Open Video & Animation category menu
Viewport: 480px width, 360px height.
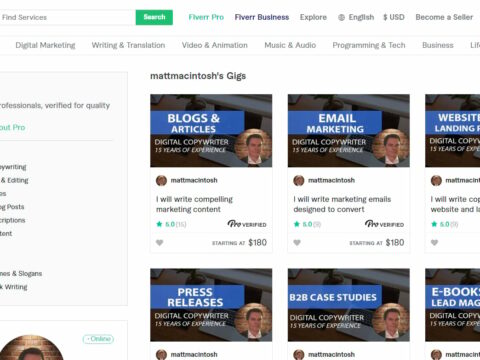215,45
